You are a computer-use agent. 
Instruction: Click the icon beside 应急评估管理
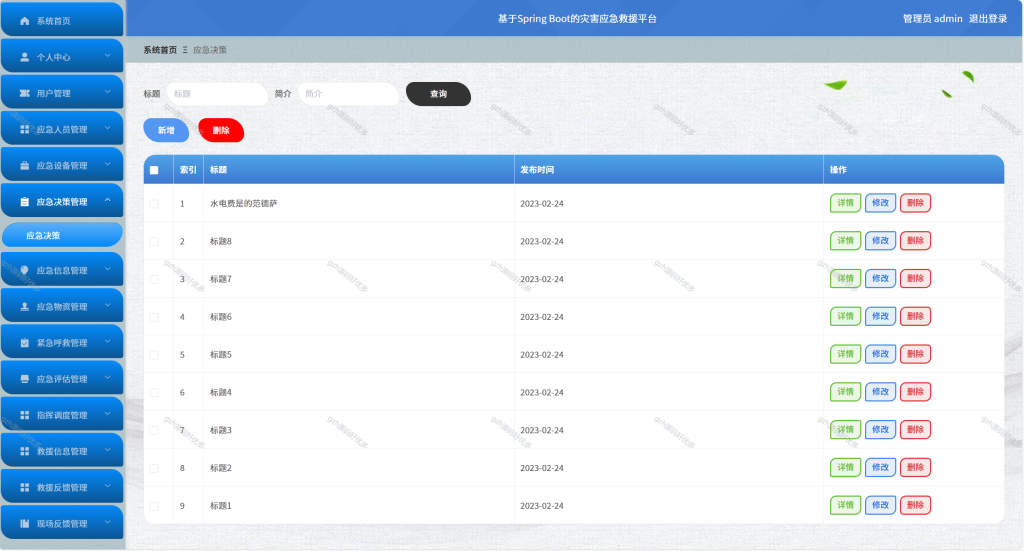[x=24, y=379]
